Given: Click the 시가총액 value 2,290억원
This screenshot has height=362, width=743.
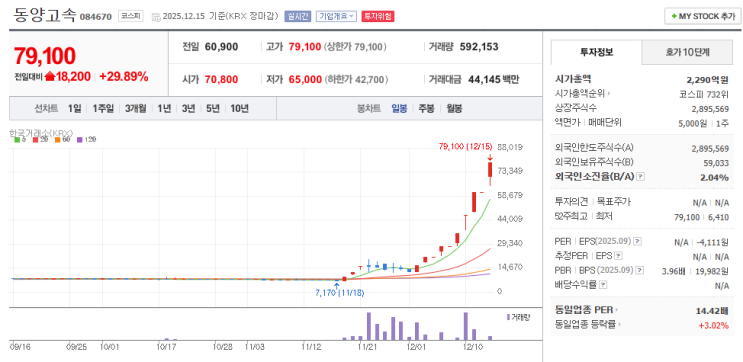Looking at the screenshot, I should 707,79.
